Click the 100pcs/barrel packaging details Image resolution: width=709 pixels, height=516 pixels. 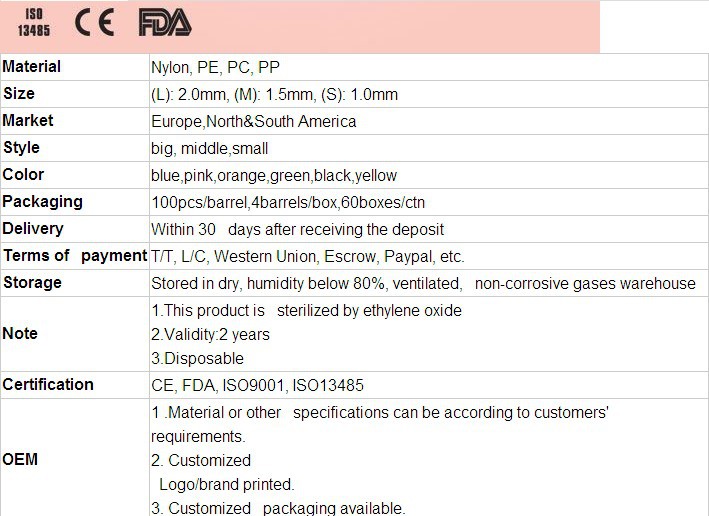click(x=288, y=203)
